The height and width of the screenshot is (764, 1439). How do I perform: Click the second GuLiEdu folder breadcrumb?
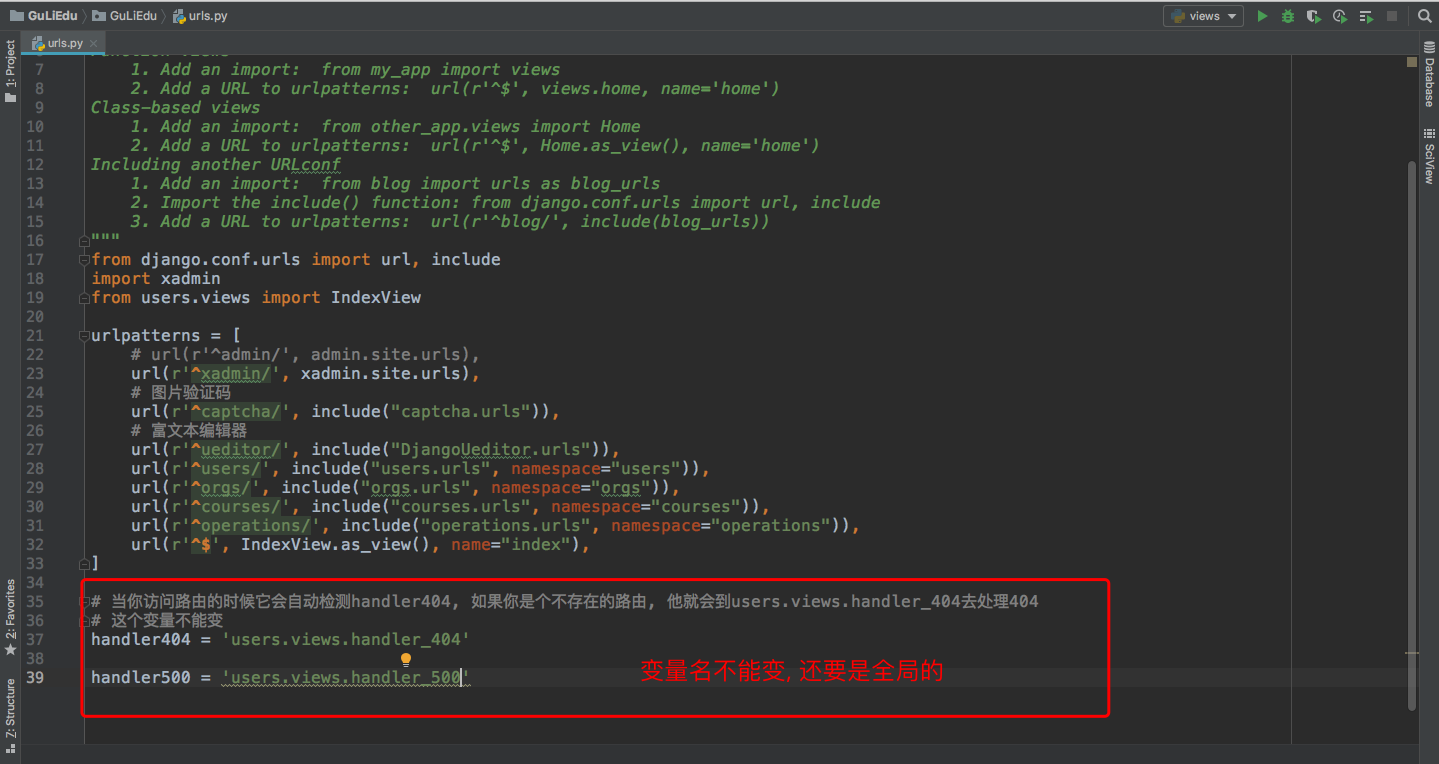click(x=124, y=16)
